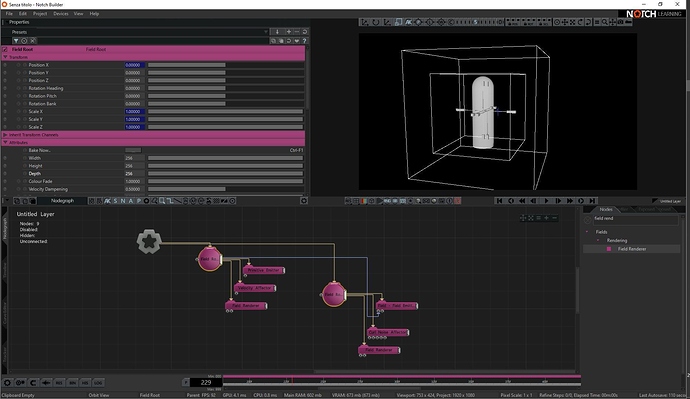The height and width of the screenshot is (399, 690).
Task: Click the current frame number 229 field
Action: click(x=206, y=382)
